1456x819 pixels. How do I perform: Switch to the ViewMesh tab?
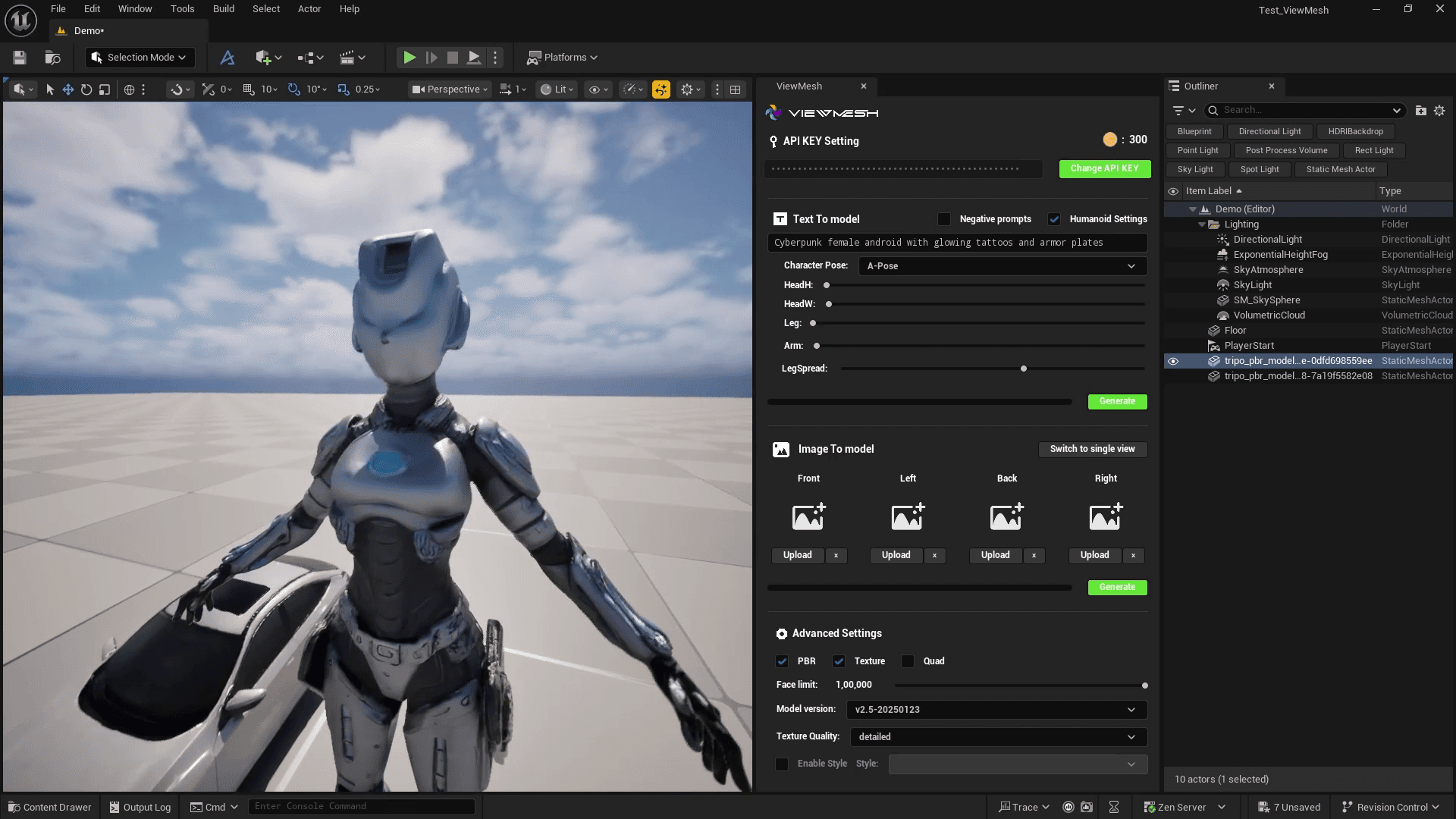pos(799,86)
